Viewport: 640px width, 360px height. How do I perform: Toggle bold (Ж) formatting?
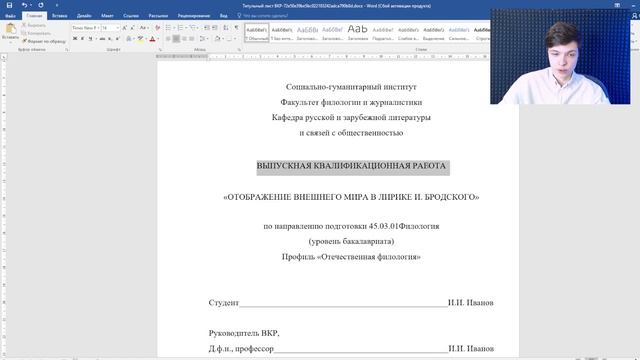click(75, 39)
